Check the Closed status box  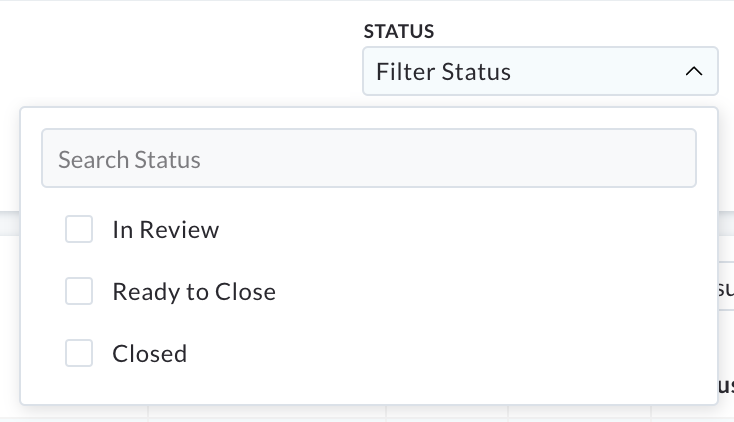(79, 353)
